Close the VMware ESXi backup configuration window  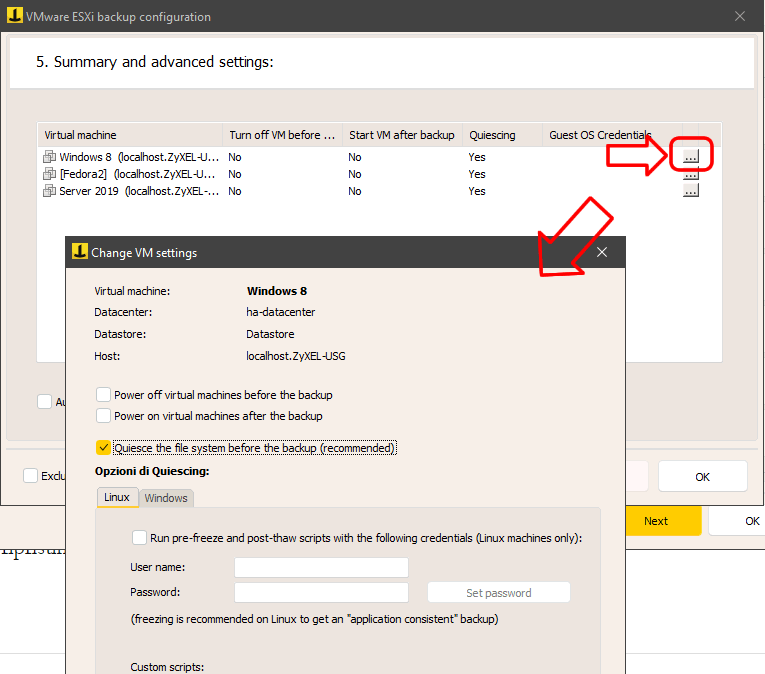tap(740, 16)
